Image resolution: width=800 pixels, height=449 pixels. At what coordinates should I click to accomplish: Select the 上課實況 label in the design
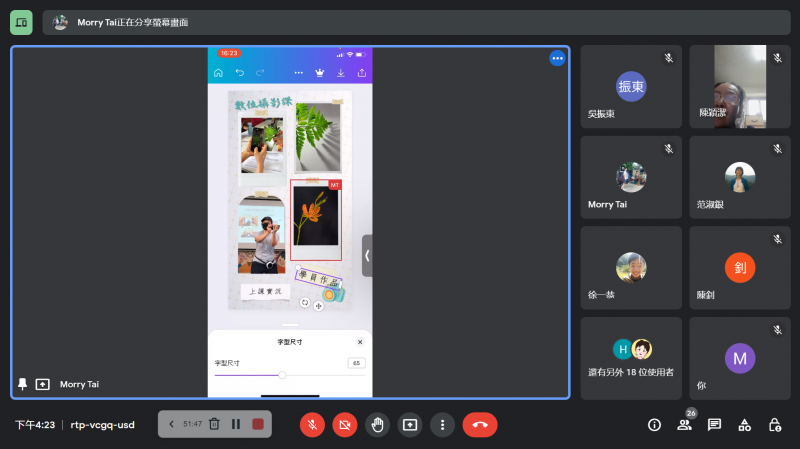point(265,291)
